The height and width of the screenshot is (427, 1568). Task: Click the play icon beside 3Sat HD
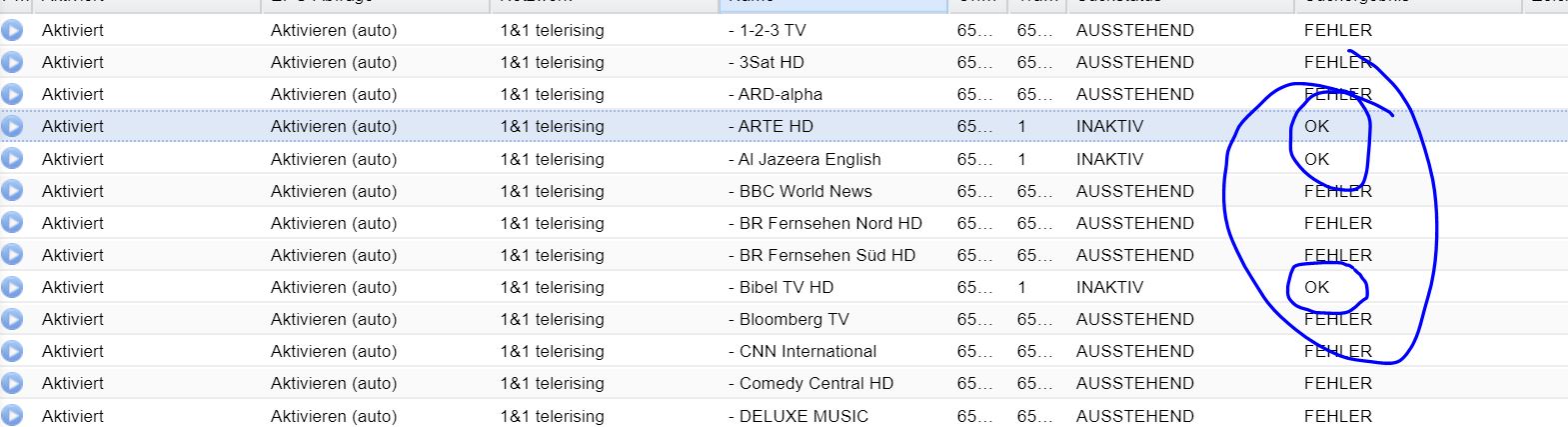coord(12,62)
